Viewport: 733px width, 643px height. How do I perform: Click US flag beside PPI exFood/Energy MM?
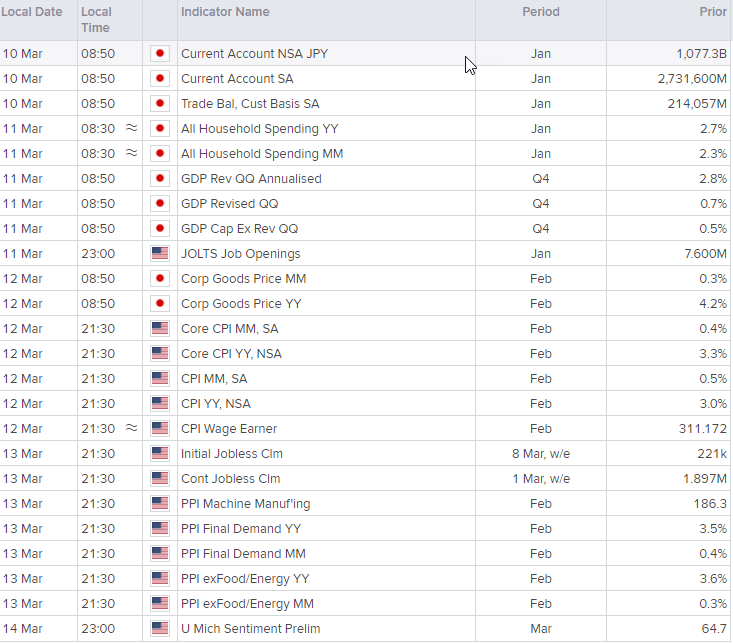[160, 604]
